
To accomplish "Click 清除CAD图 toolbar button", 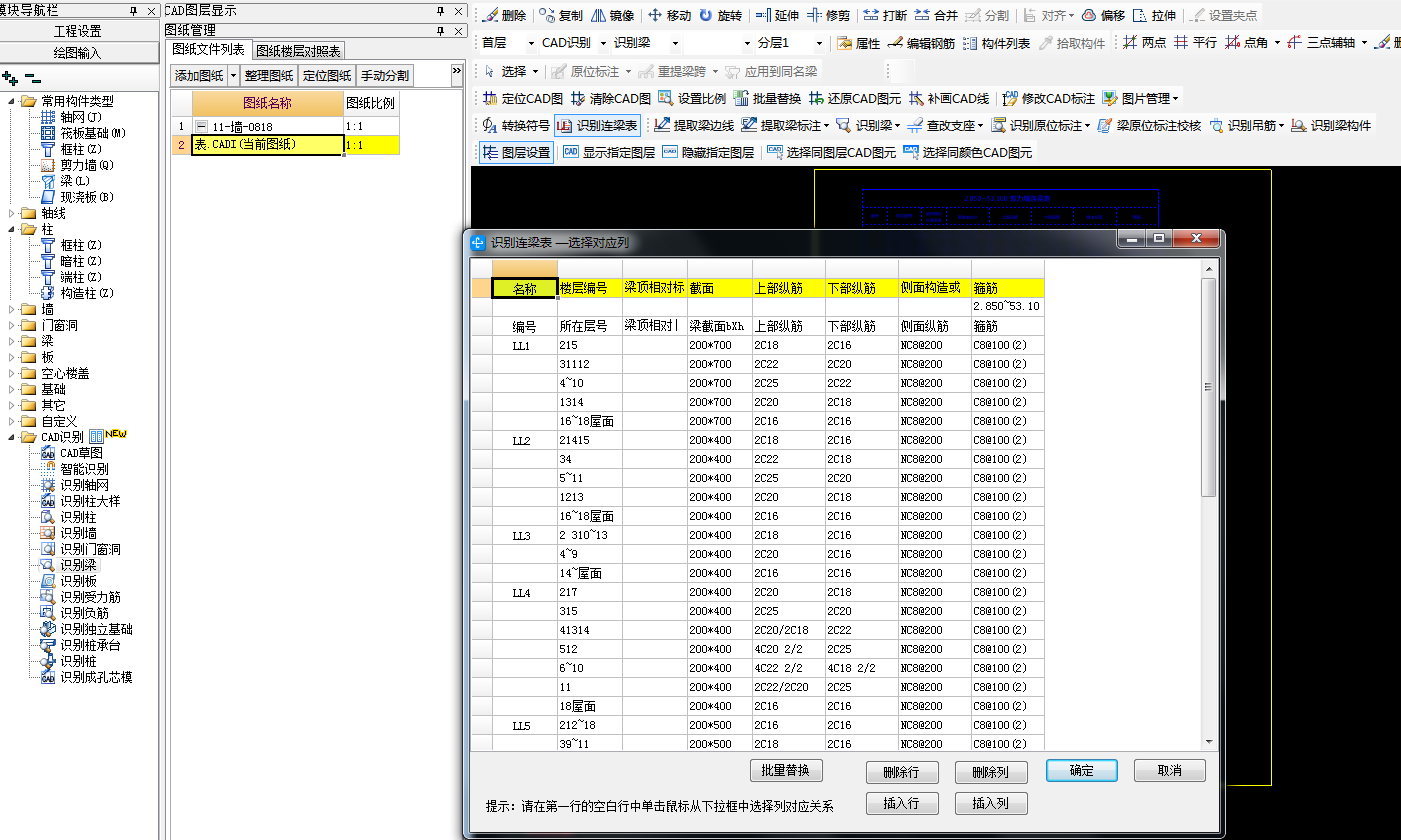I will coord(611,98).
